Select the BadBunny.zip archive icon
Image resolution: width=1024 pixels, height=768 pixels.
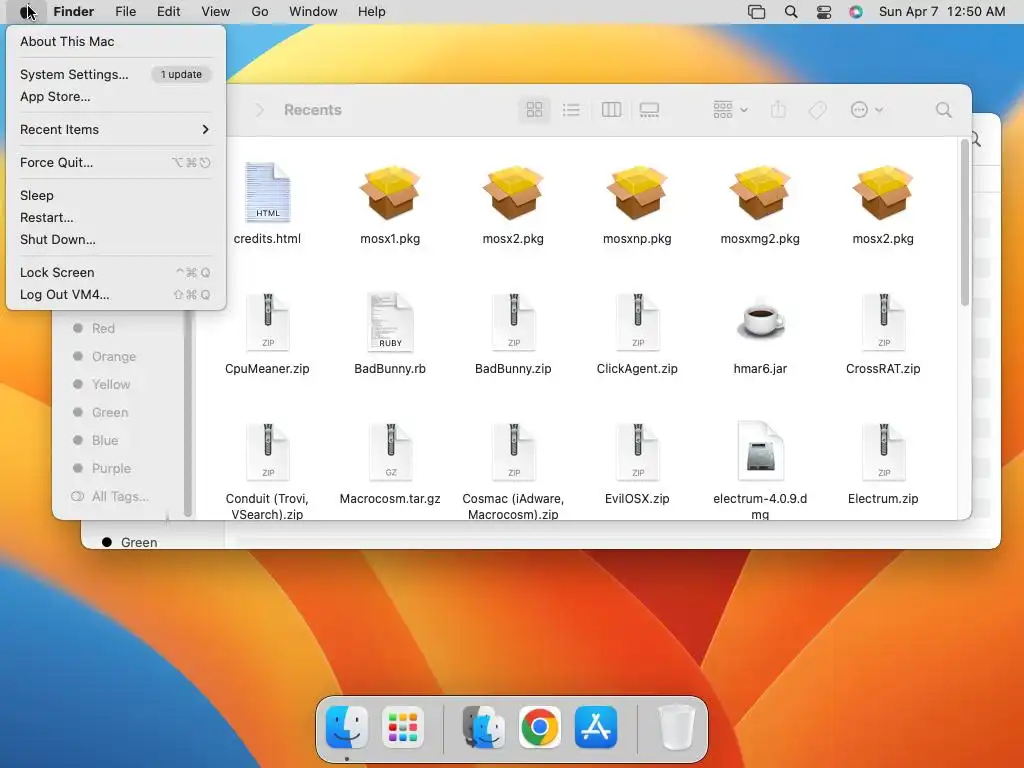pyautogui.click(x=513, y=323)
